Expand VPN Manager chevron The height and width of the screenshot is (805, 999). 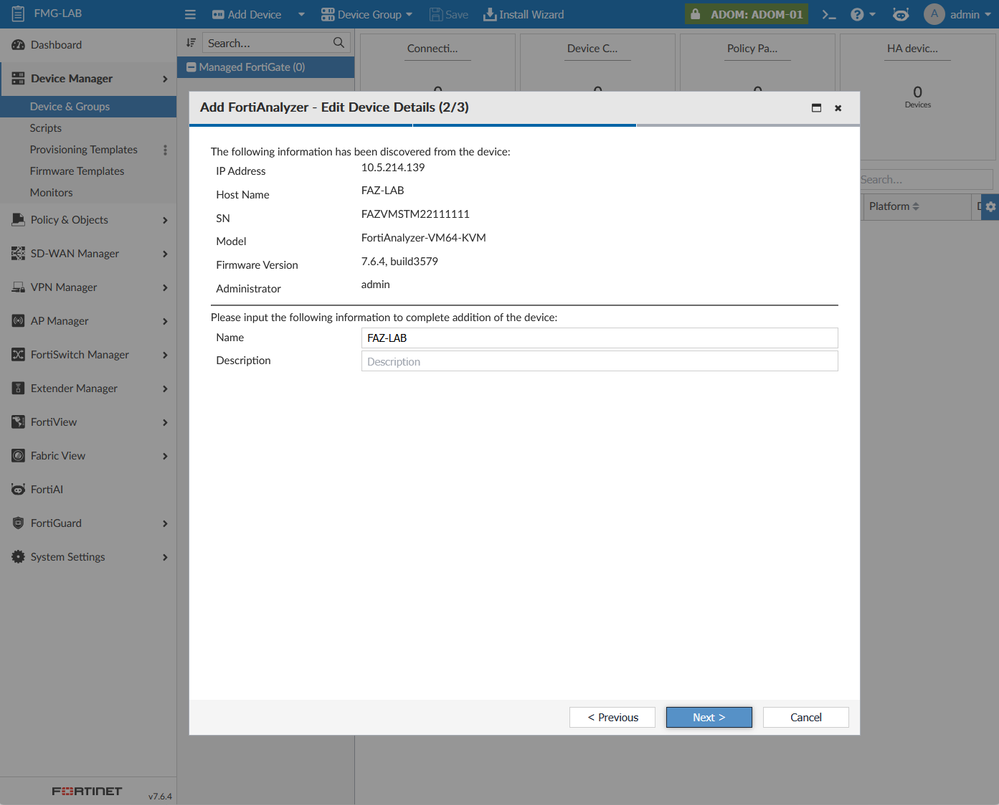click(x=165, y=288)
